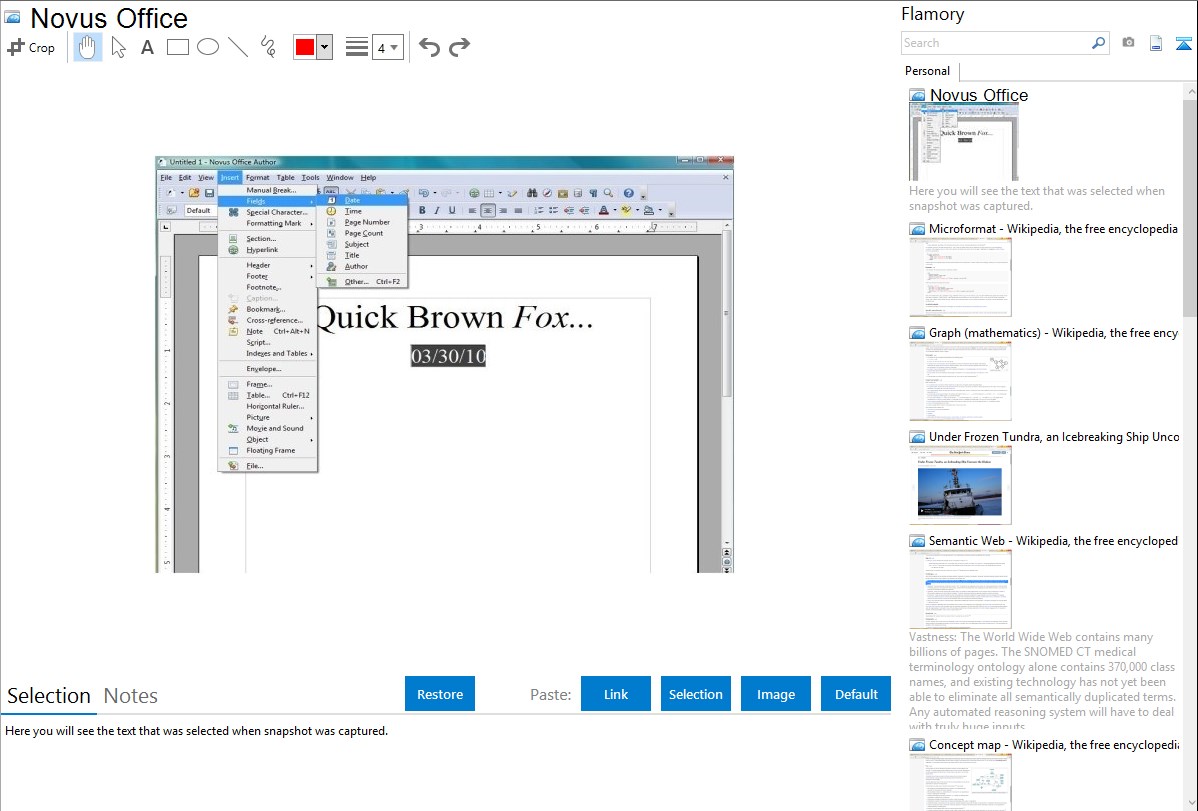Image resolution: width=1198 pixels, height=811 pixels.
Task: Click the Novus Office title in sidebar list
Action: tap(979, 96)
